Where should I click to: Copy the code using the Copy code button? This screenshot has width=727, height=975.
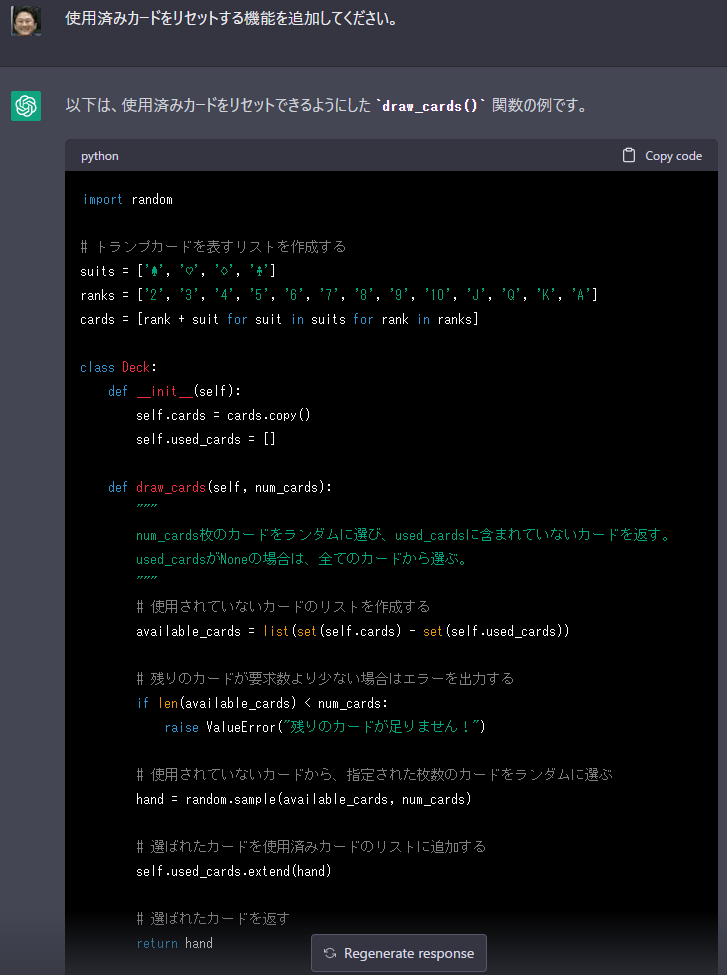[x=662, y=155]
